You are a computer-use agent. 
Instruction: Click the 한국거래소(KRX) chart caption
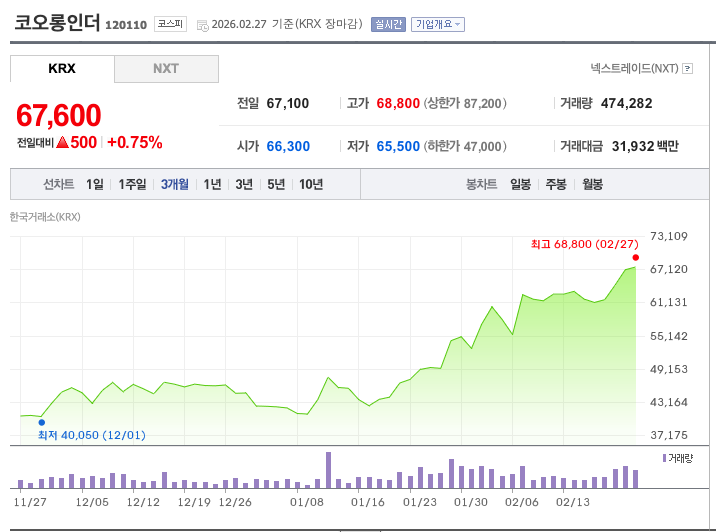click(x=45, y=217)
